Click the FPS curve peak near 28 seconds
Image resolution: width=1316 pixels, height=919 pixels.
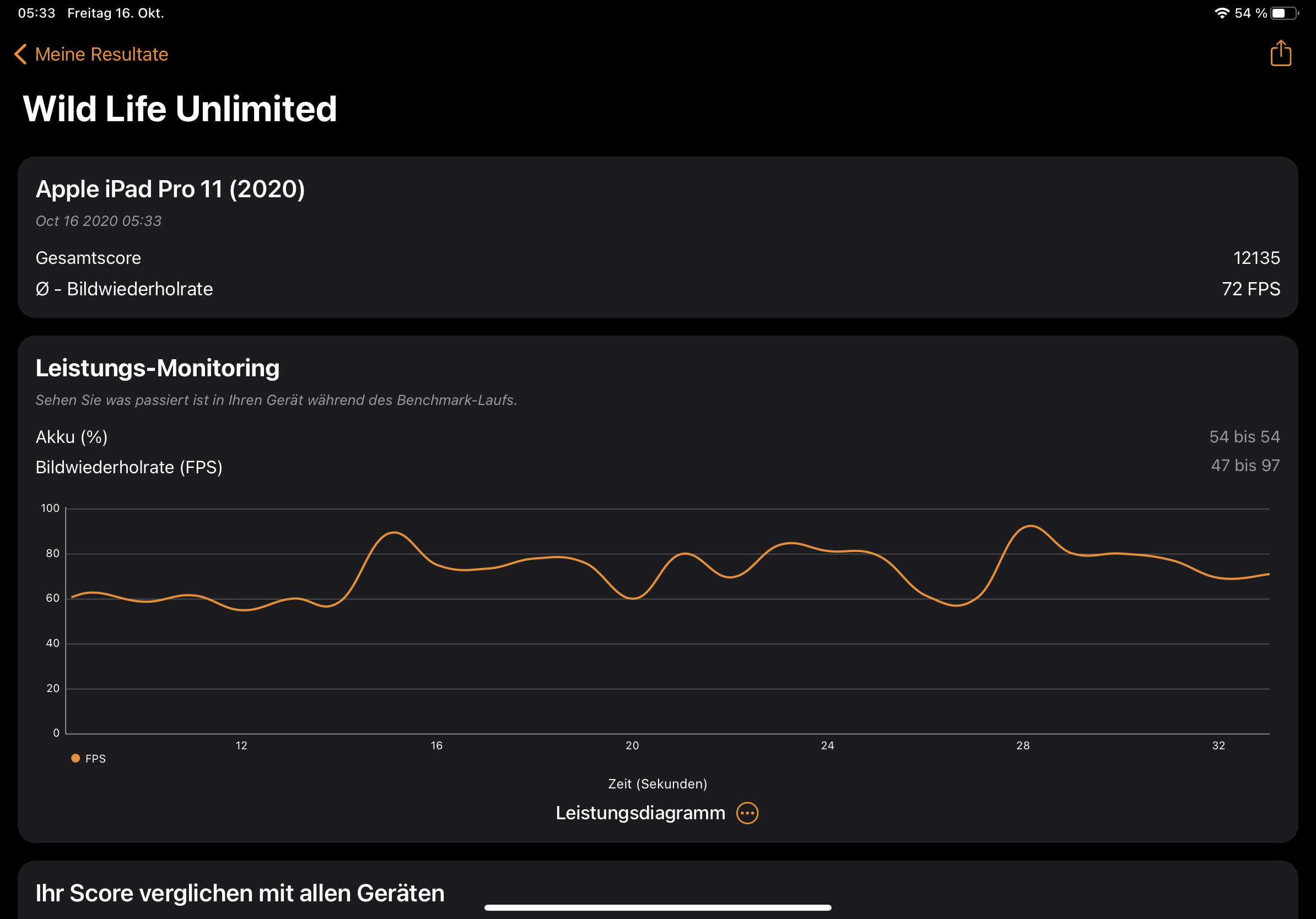(1031, 526)
